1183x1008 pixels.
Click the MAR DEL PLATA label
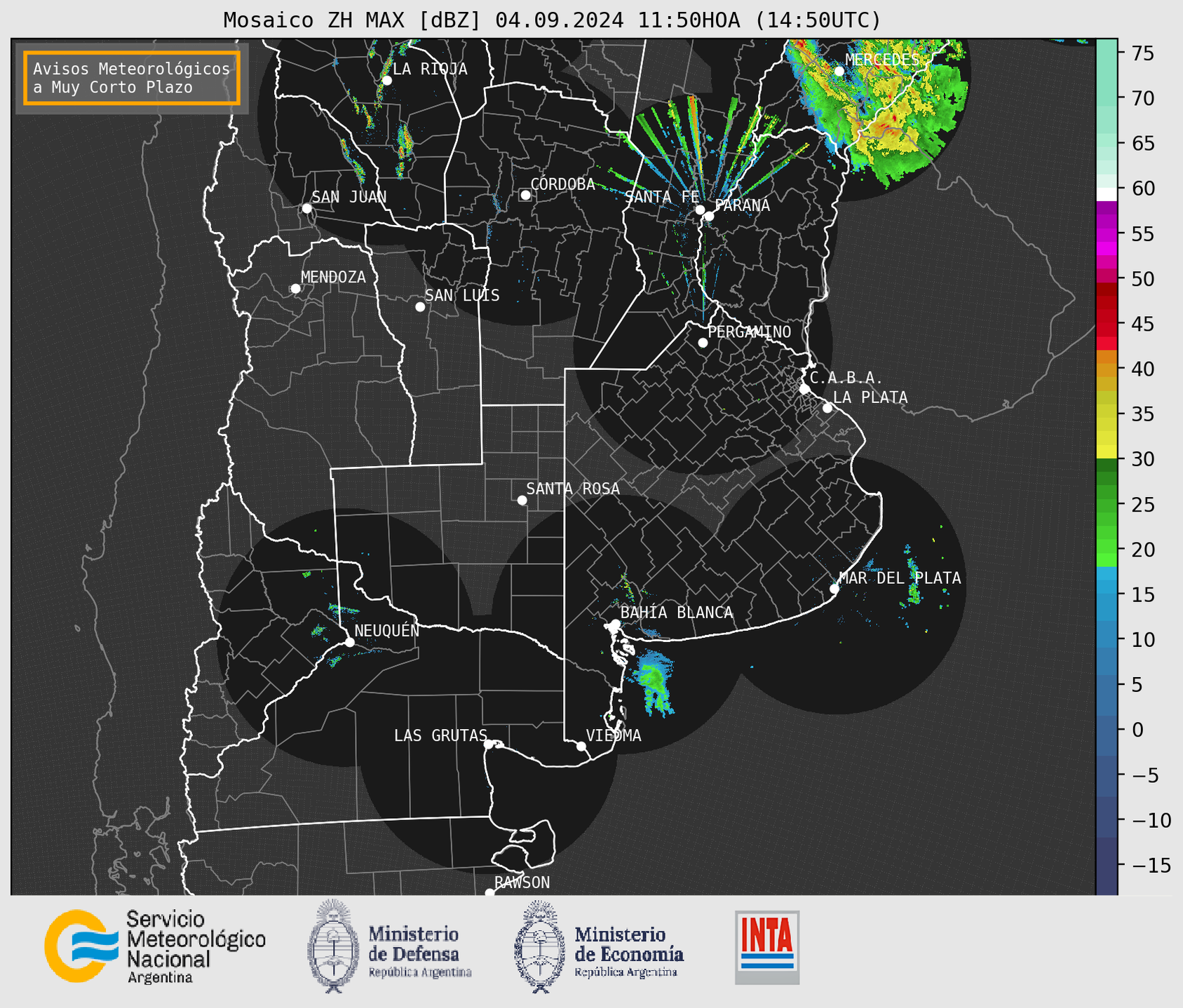pos(900,578)
